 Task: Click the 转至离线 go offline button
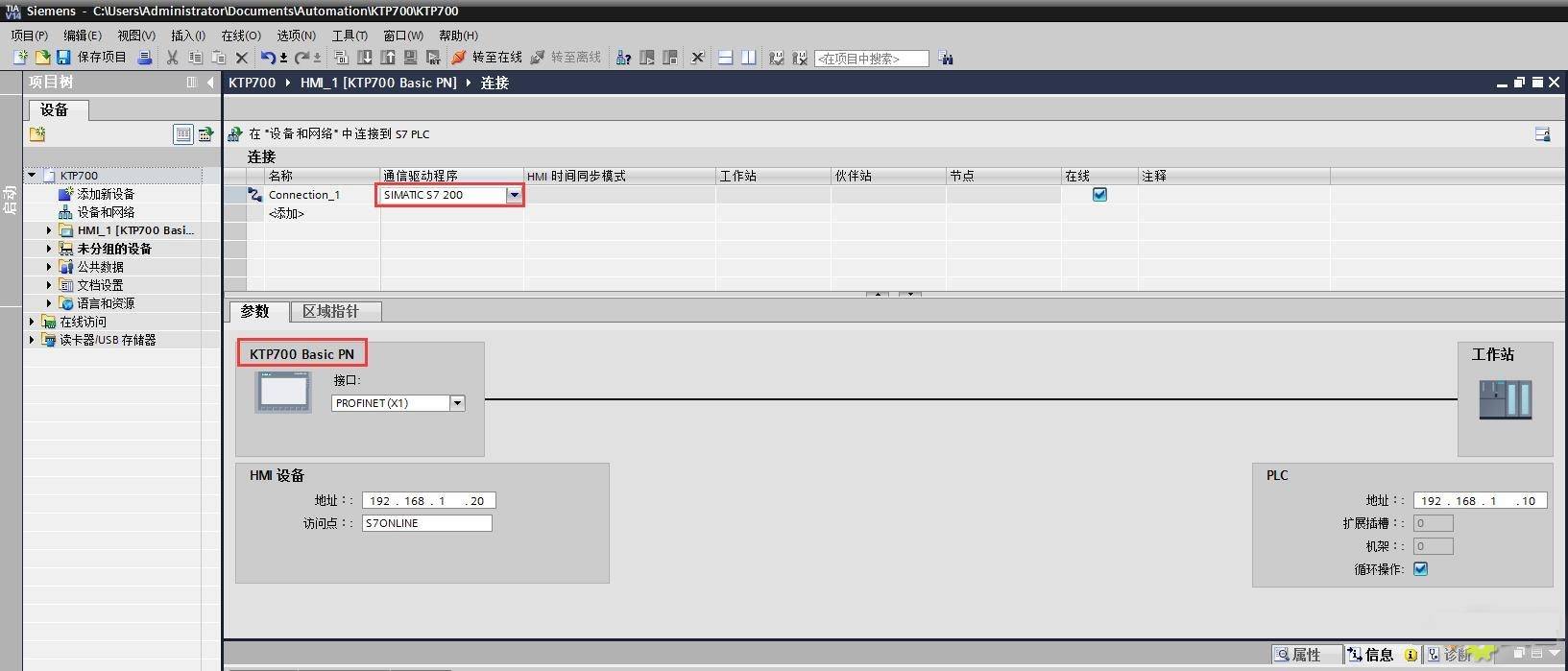(566, 58)
